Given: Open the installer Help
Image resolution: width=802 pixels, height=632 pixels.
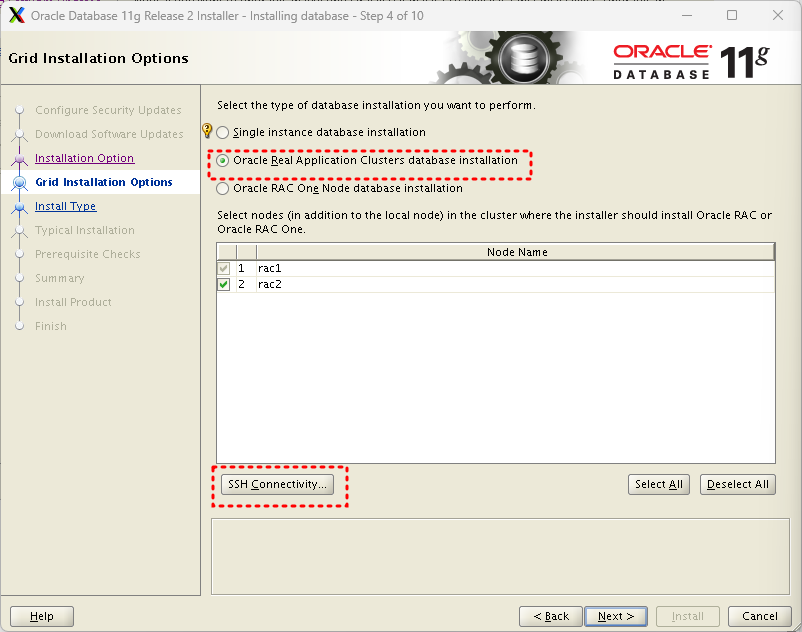Looking at the screenshot, I should pyautogui.click(x=41, y=616).
